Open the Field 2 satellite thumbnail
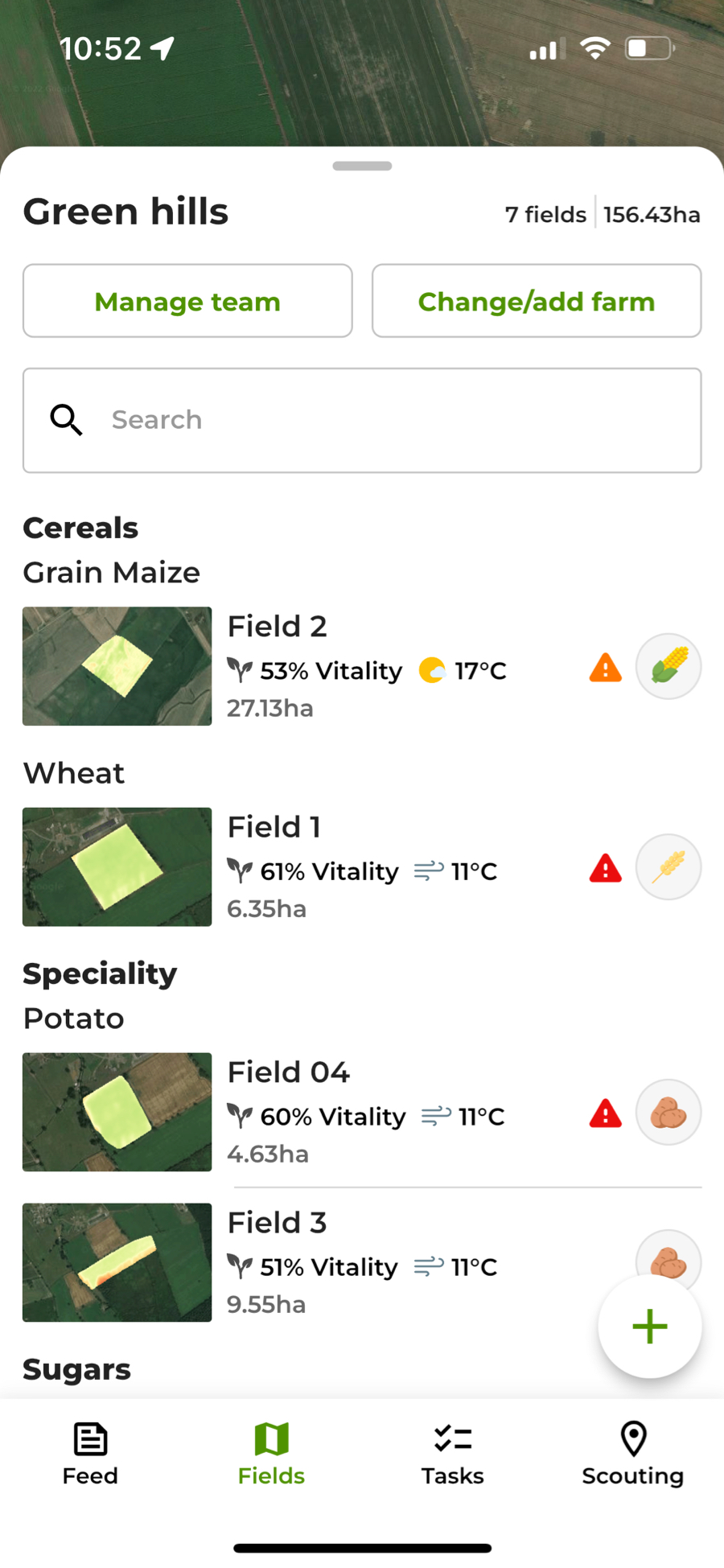The image size is (724, 1568). pos(117,666)
